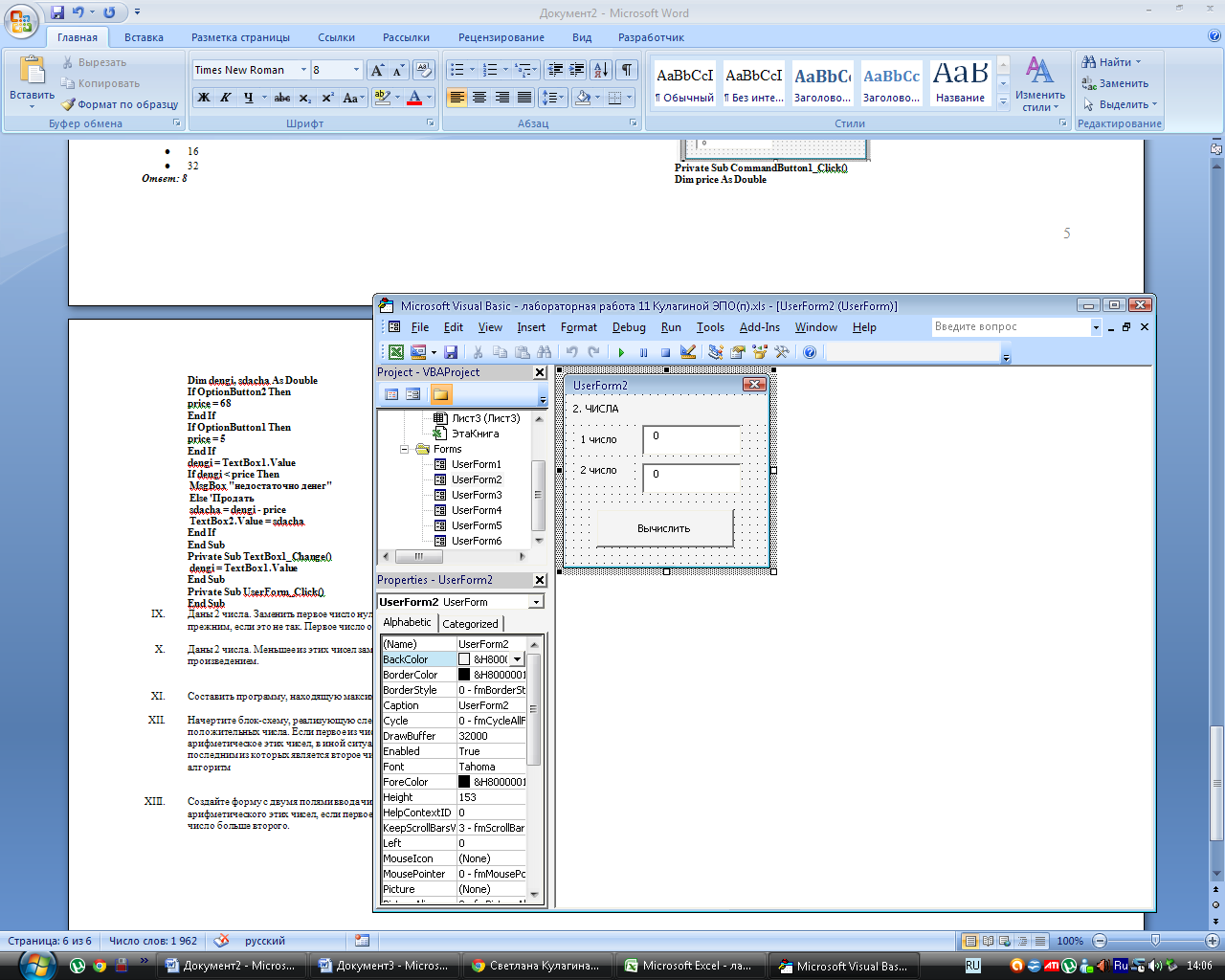
Task: Toggle Folders view in Project panel
Action: tap(440, 394)
